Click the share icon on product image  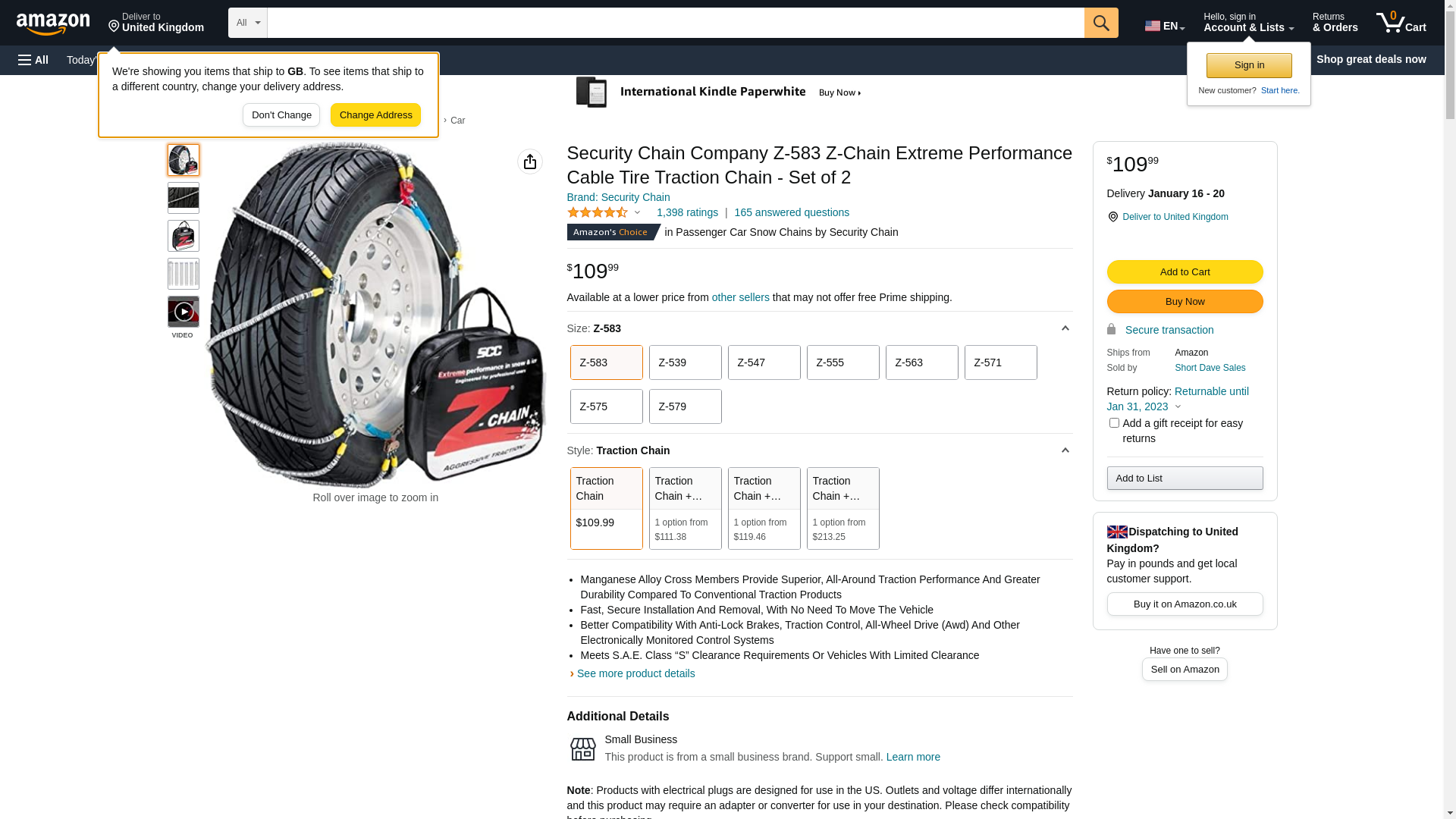(530, 162)
